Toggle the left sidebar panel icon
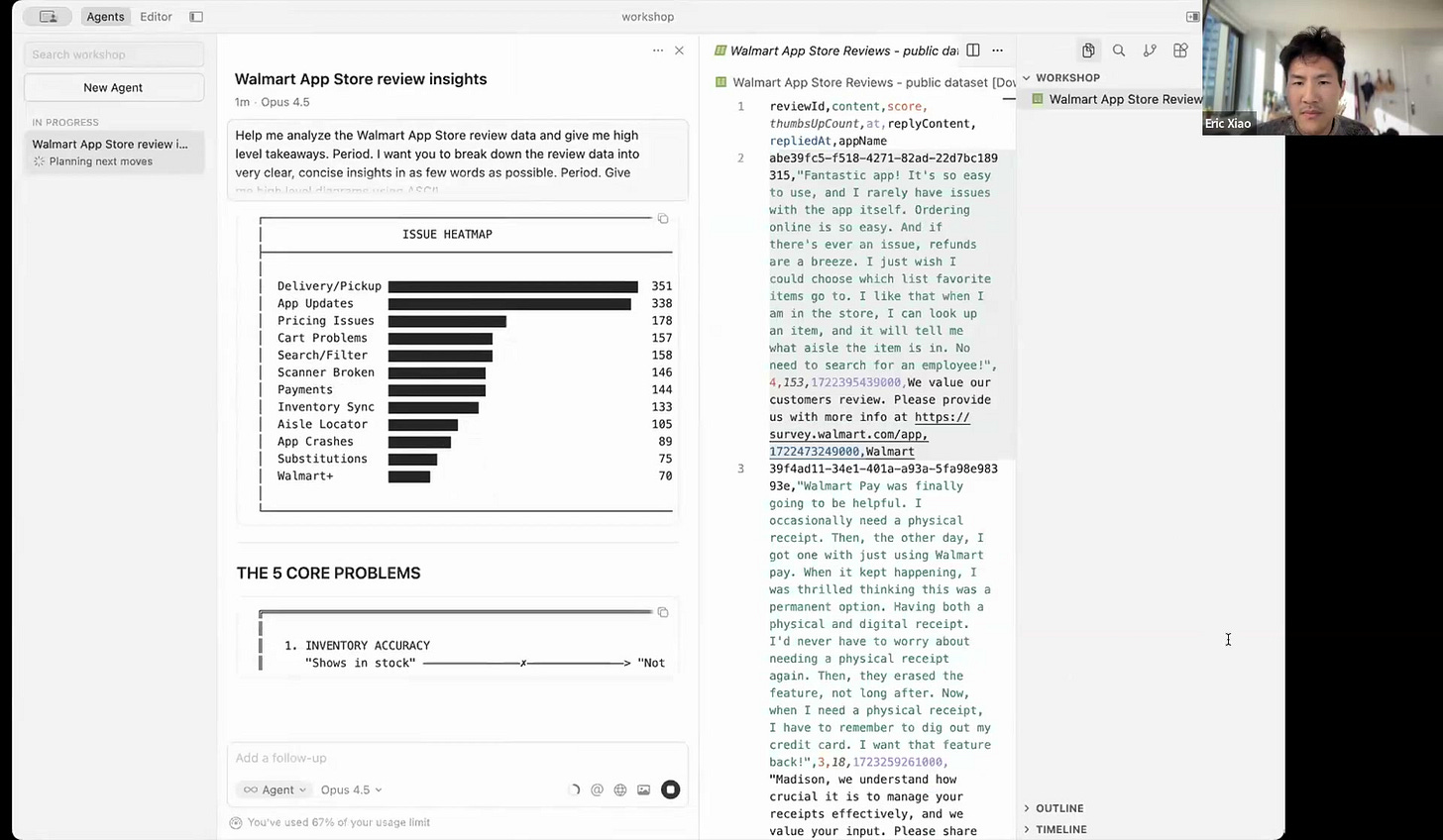Image resolution: width=1443 pixels, height=840 pixels. pos(196,17)
